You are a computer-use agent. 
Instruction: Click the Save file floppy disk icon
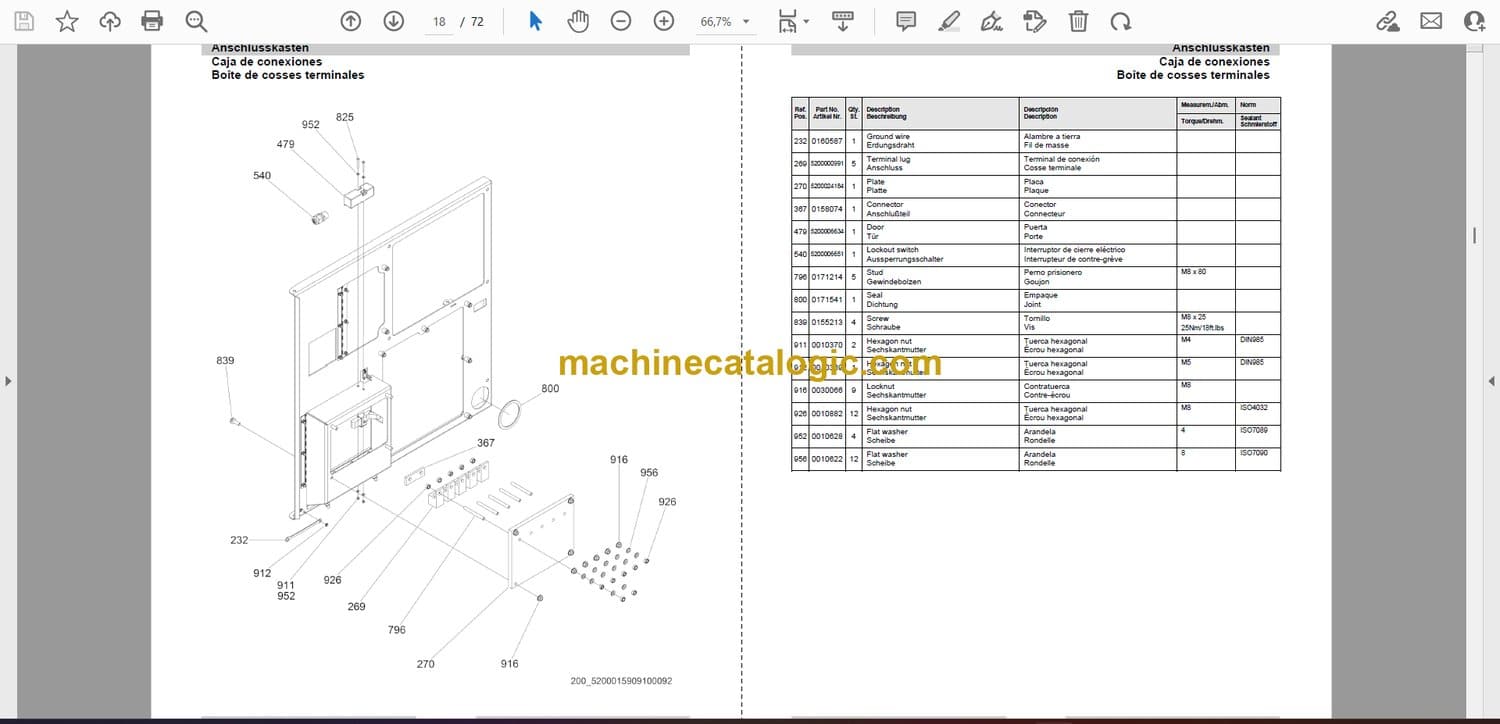click(x=23, y=21)
